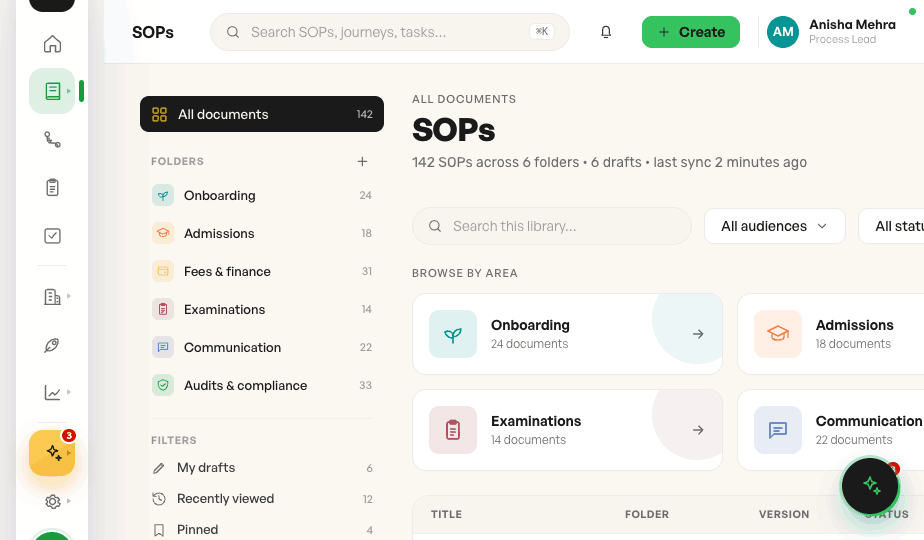Open the floating AI assistant button

click(870, 486)
